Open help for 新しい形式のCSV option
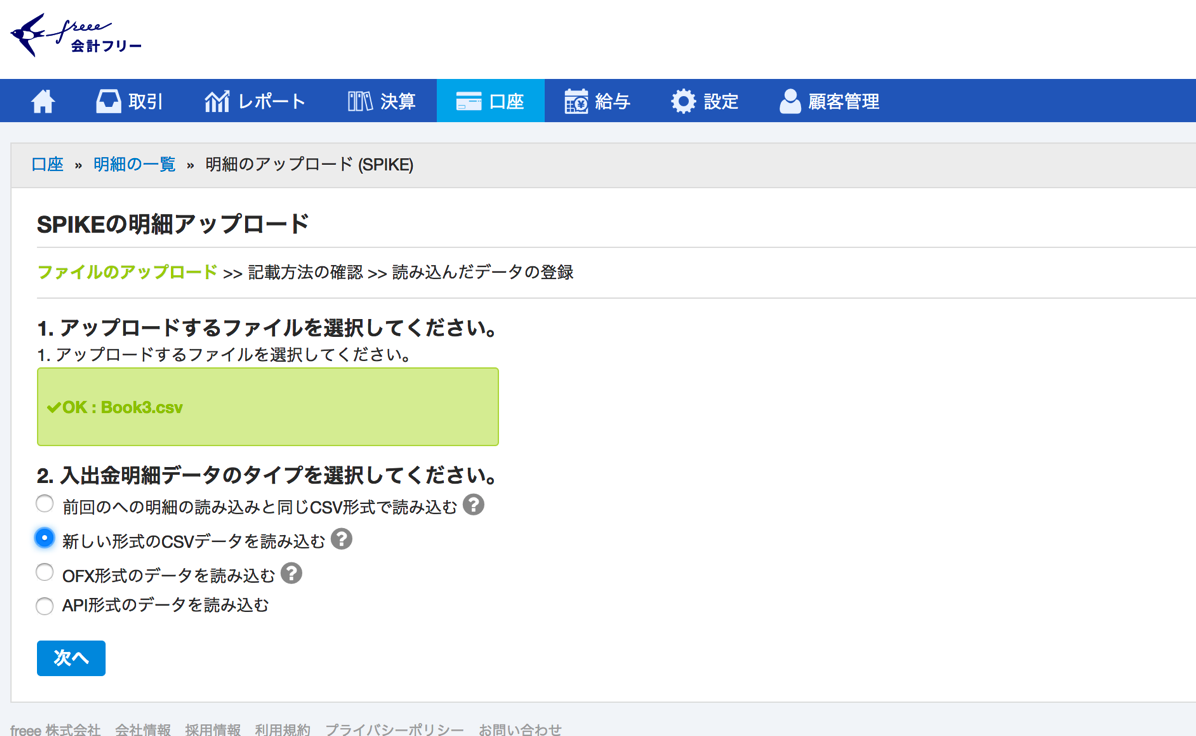The width and height of the screenshot is (1196, 736). 341,539
